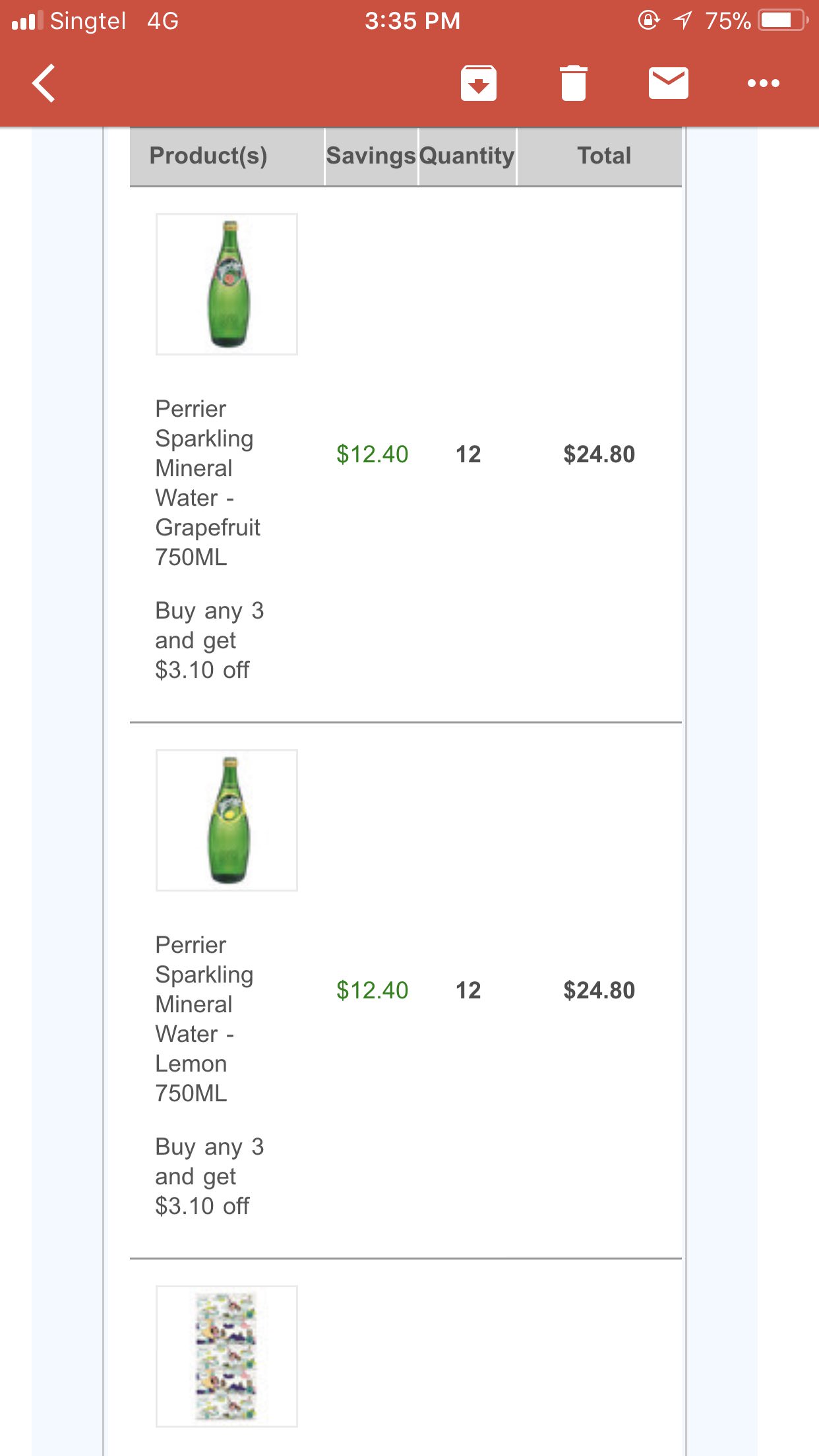The height and width of the screenshot is (1456, 819).
Task: Tap the back arrow to leave email
Action: (x=44, y=83)
